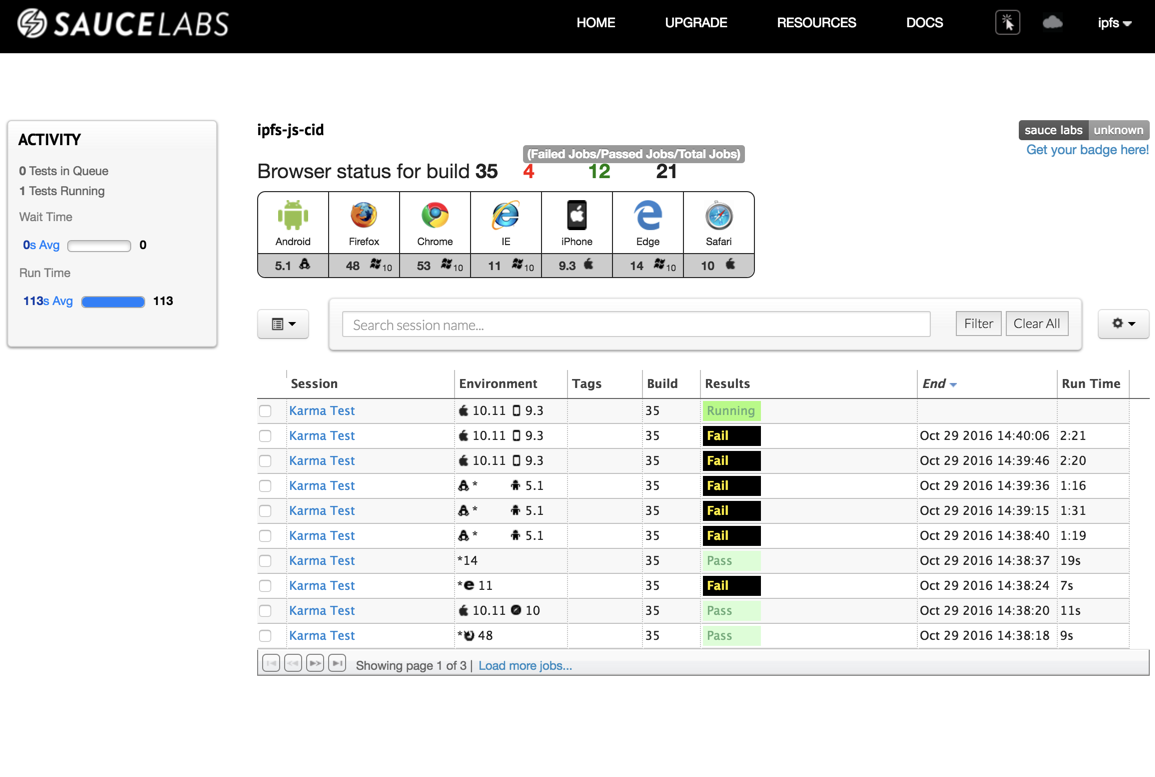Go to the first page of jobs
The image size is (1155, 777).
tap(271, 664)
